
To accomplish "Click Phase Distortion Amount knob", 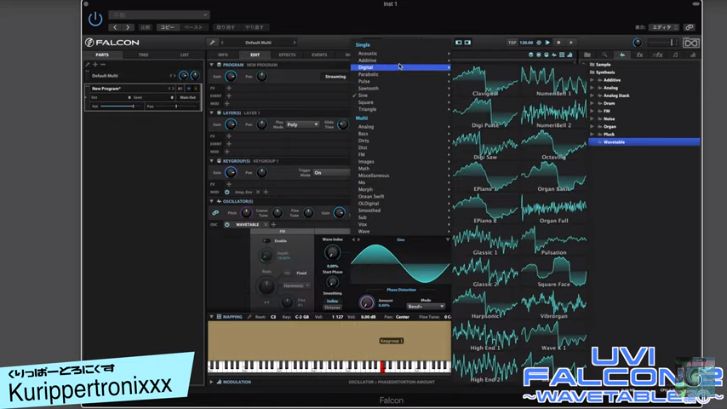I will click(366, 302).
